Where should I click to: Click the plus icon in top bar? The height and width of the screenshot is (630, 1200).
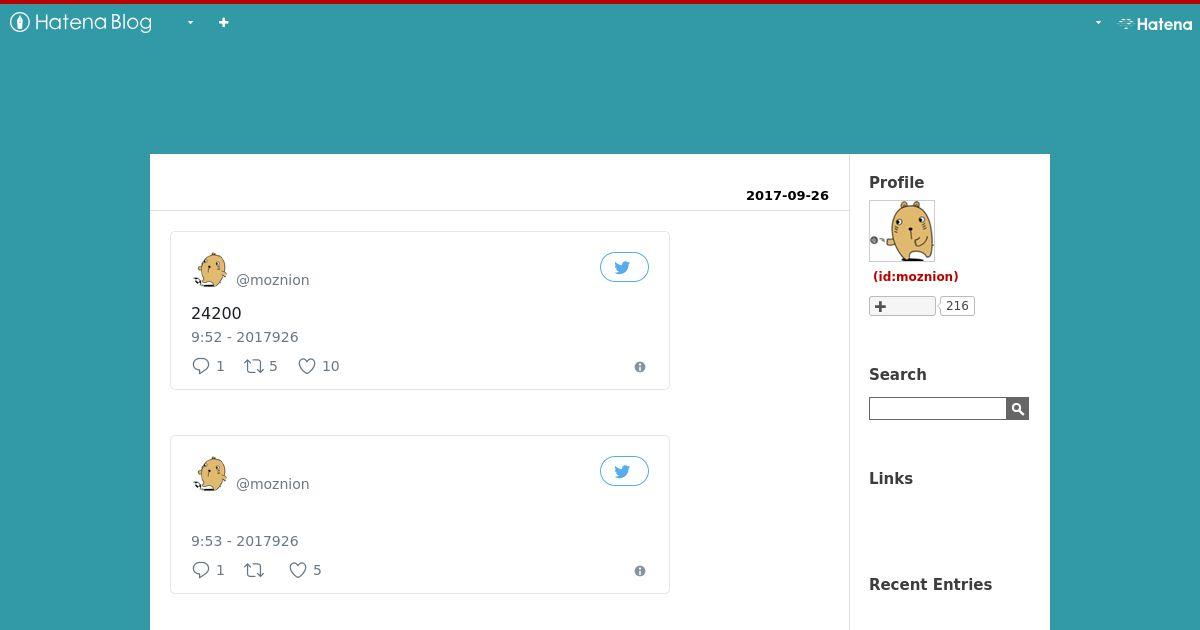click(x=223, y=22)
